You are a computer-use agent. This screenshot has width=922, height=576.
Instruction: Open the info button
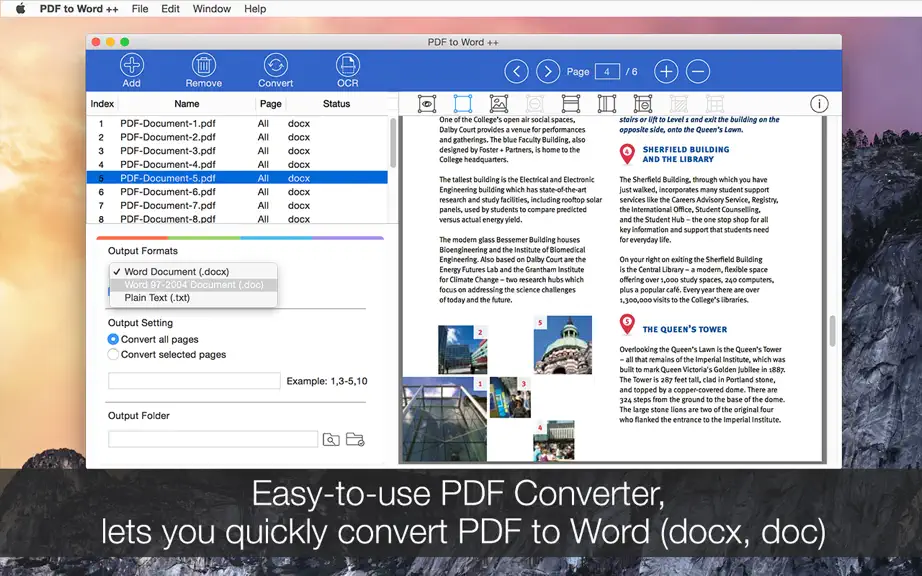(819, 104)
